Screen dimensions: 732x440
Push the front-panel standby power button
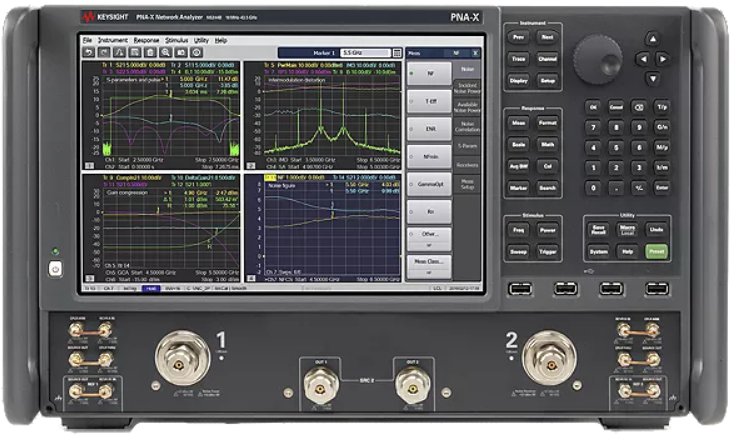55,269
